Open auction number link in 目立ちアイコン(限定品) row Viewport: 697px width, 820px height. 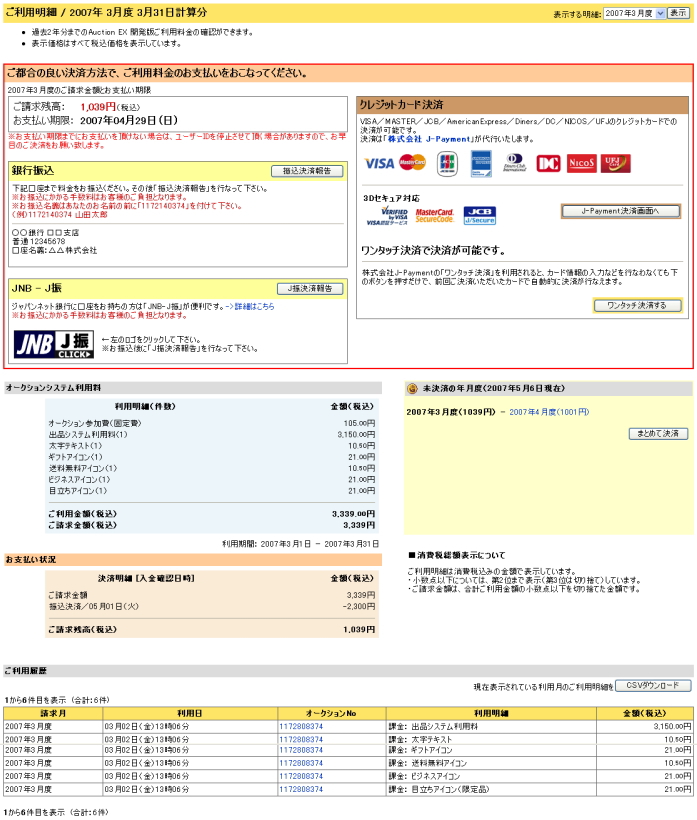[x=301, y=789]
